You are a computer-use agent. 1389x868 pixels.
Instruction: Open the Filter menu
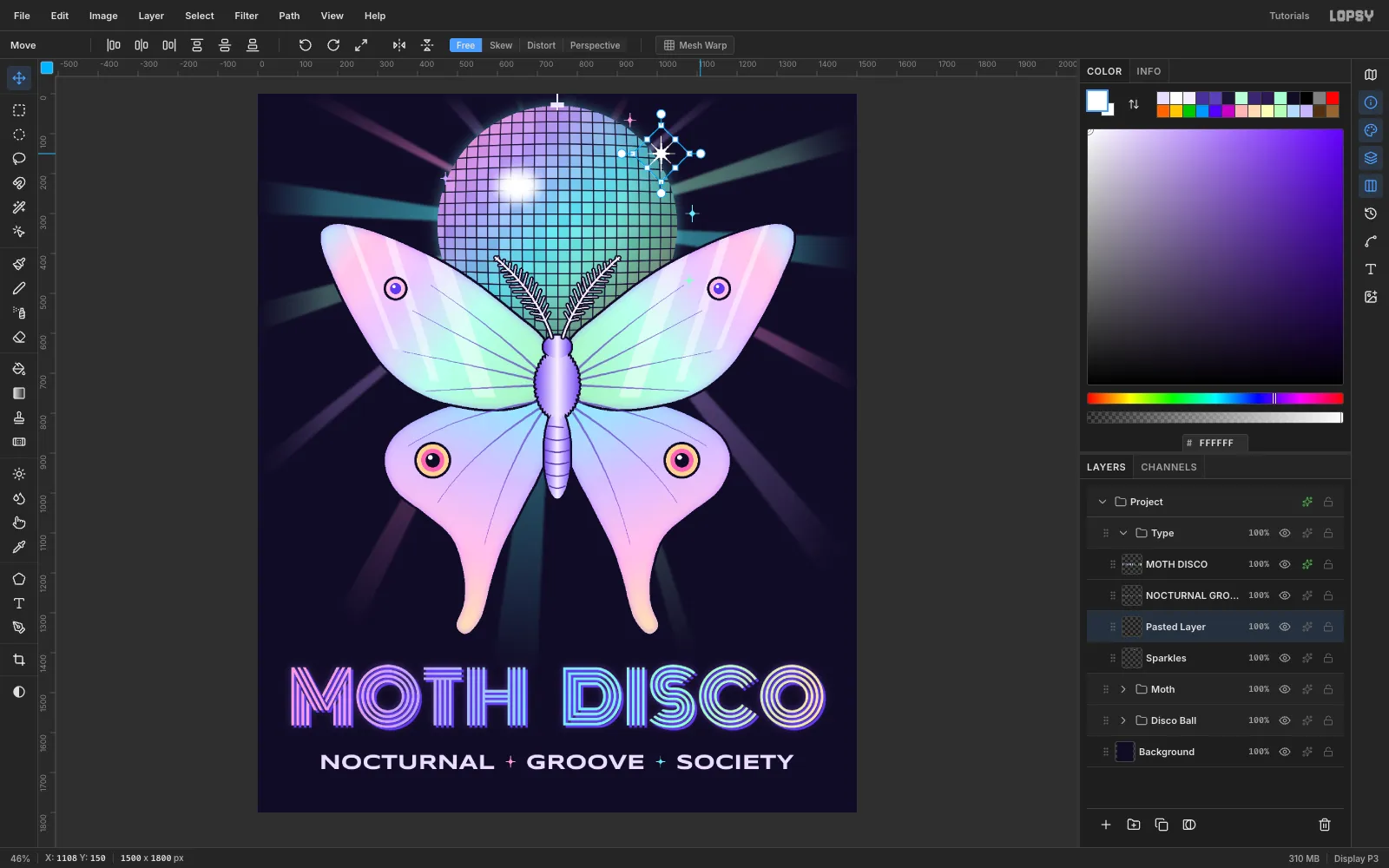pos(247,16)
